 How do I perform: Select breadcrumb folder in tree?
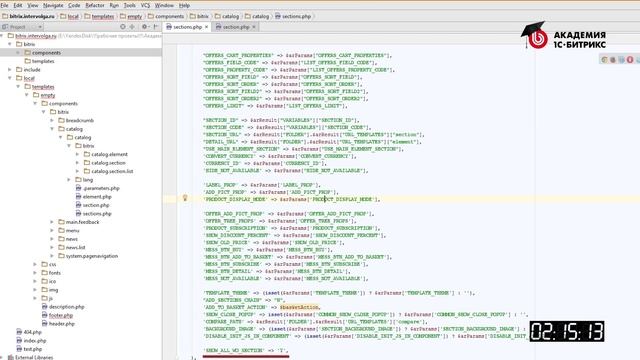coord(76,120)
